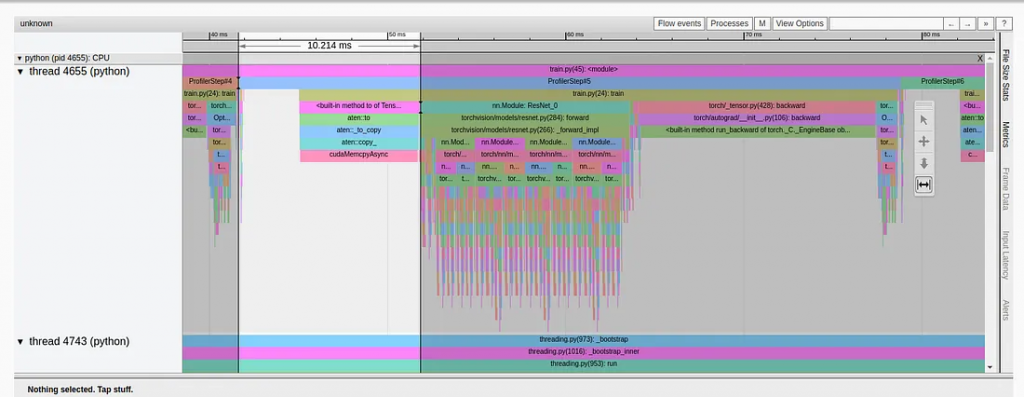Go to next search result arrow
The height and width of the screenshot is (397, 1024).
click(968, 24)
